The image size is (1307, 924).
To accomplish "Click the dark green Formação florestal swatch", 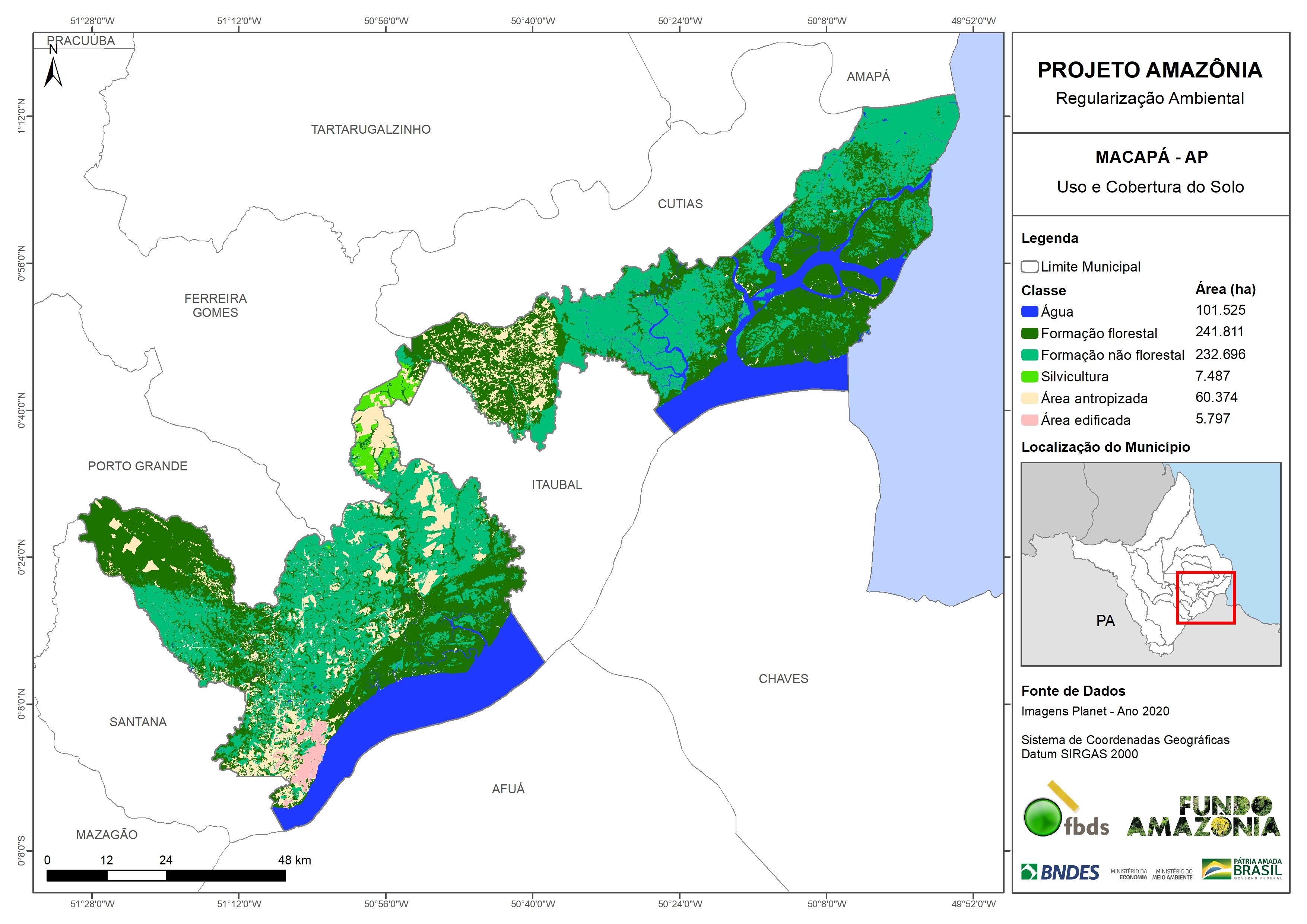I will pos(1029,333).
